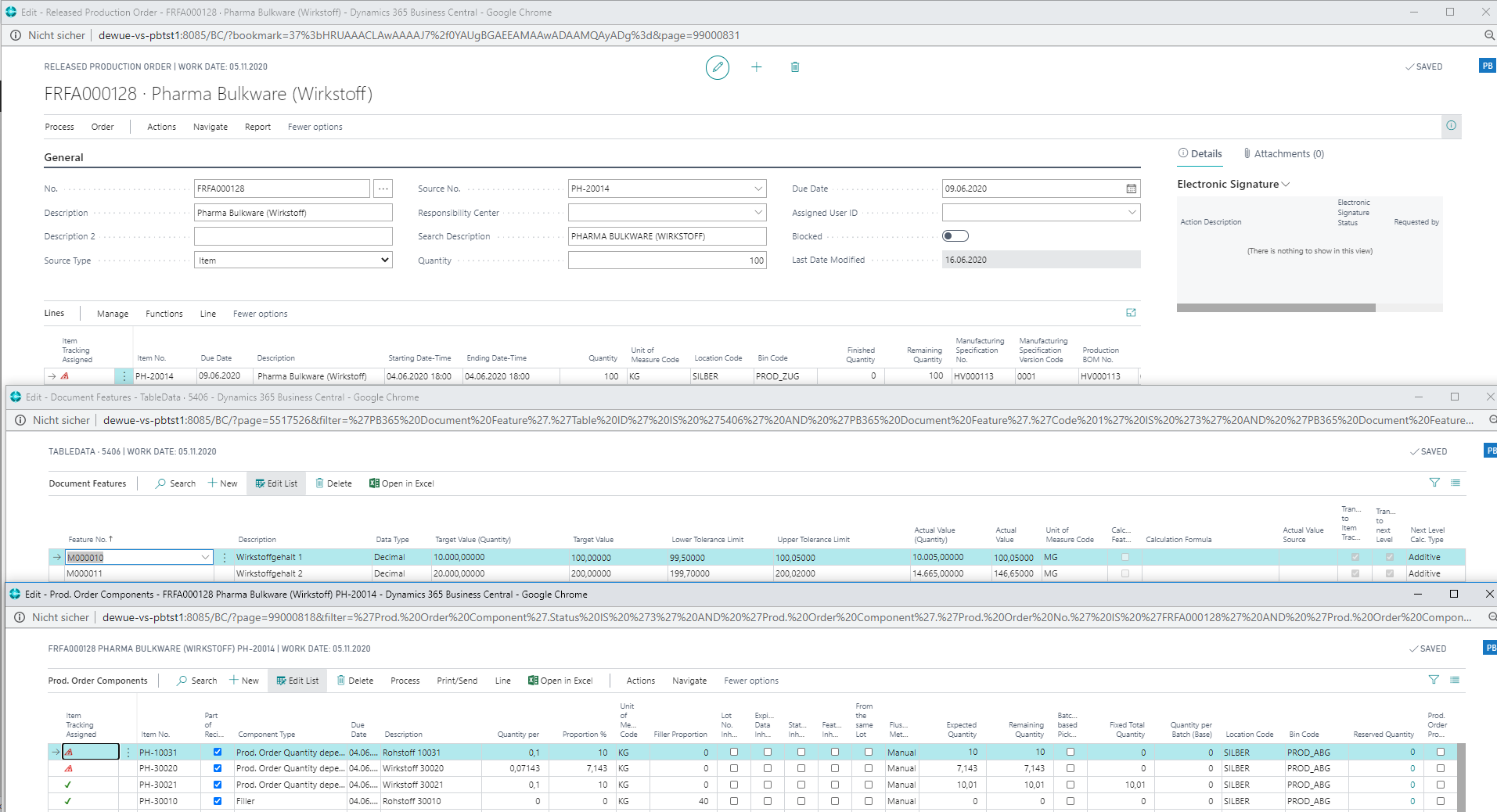Click the trash delete icon in production order
Screen dimensions: 1497x812
(x=795, y=67)
